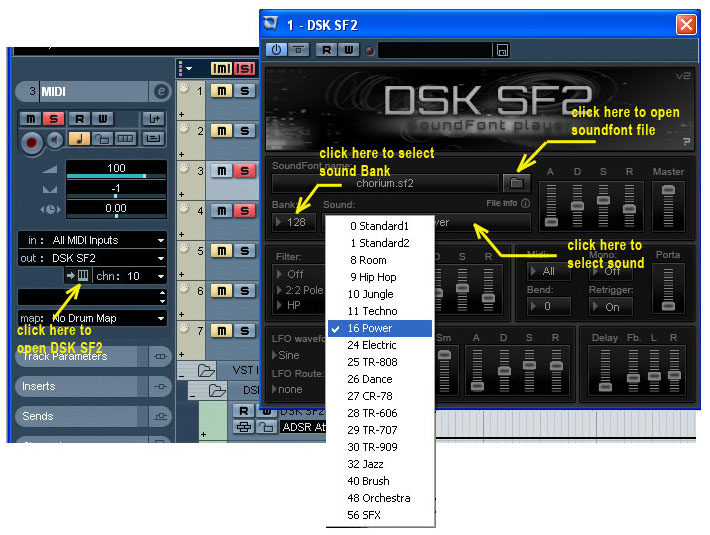
Task: Adjust the Master volume fader
Action: 668,190
